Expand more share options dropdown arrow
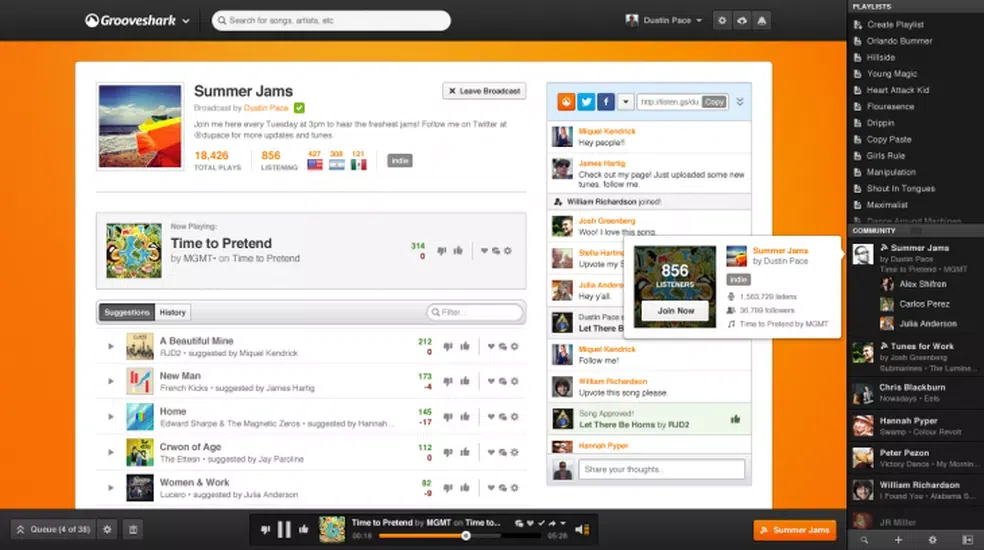This screenshot has height=550, width=984. point(625,101)
